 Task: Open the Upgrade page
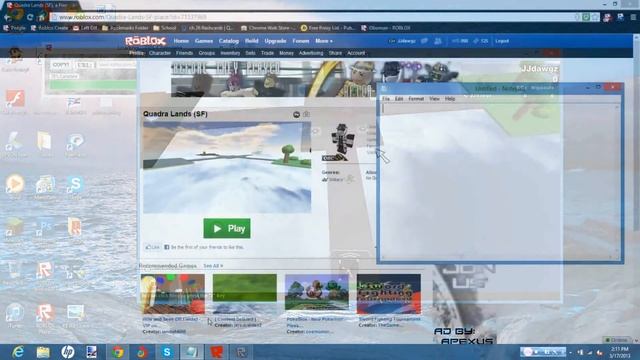[x=275, y=41]
